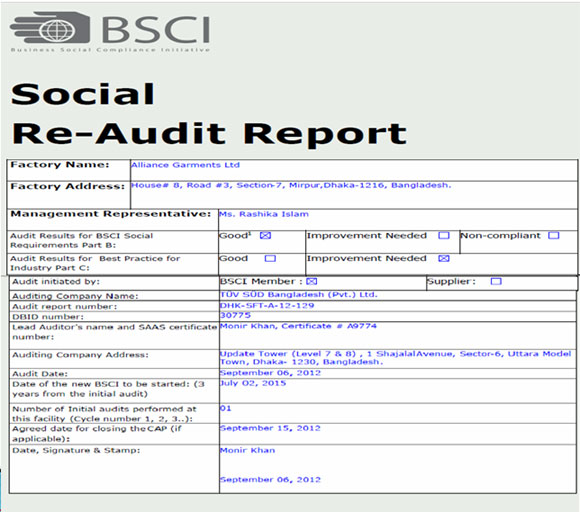Tick Improvement Needed checkbox for Part B
This screenshot has width=580, height=512.
coord(444,236)
